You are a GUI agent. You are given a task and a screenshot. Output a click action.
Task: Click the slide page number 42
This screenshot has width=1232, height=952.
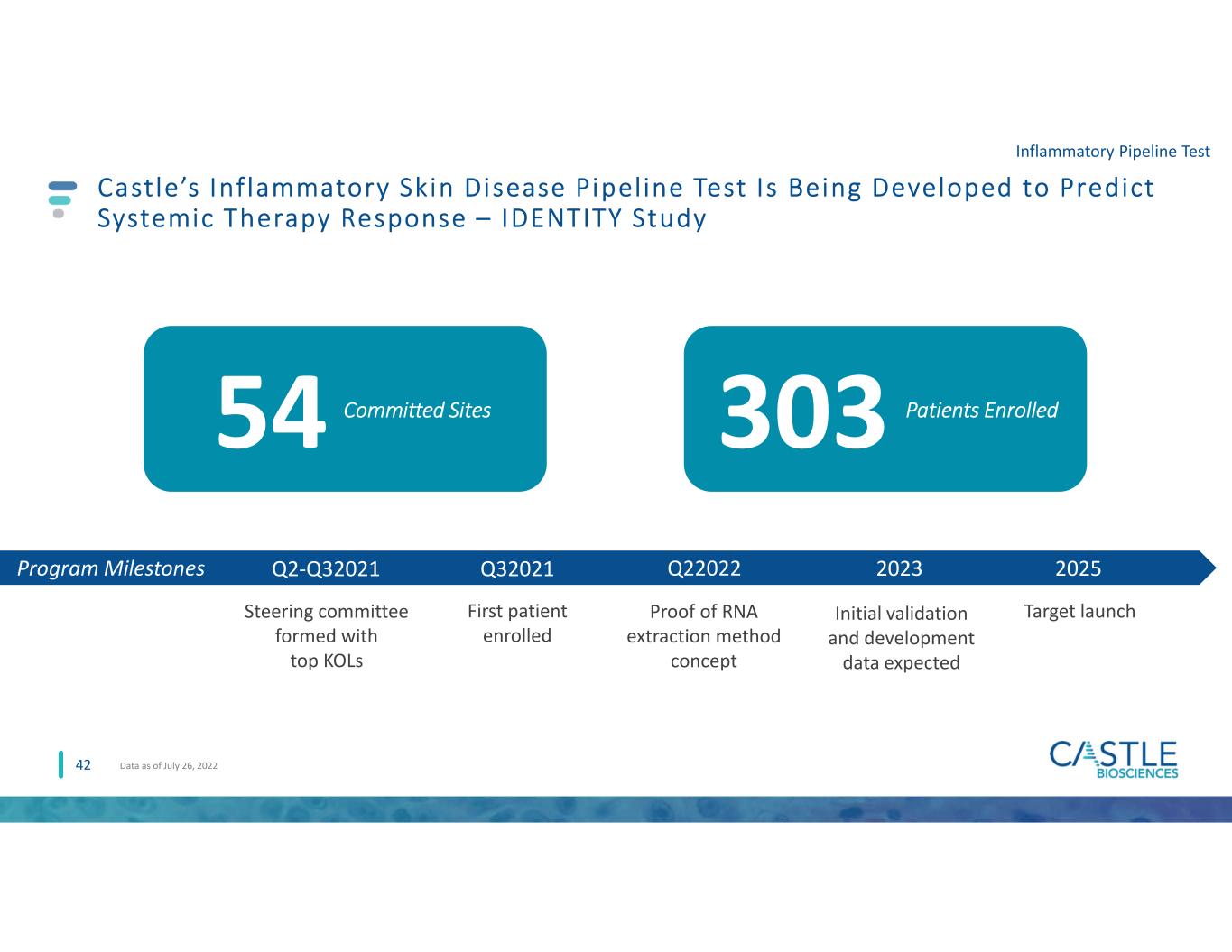click(83, 765)
